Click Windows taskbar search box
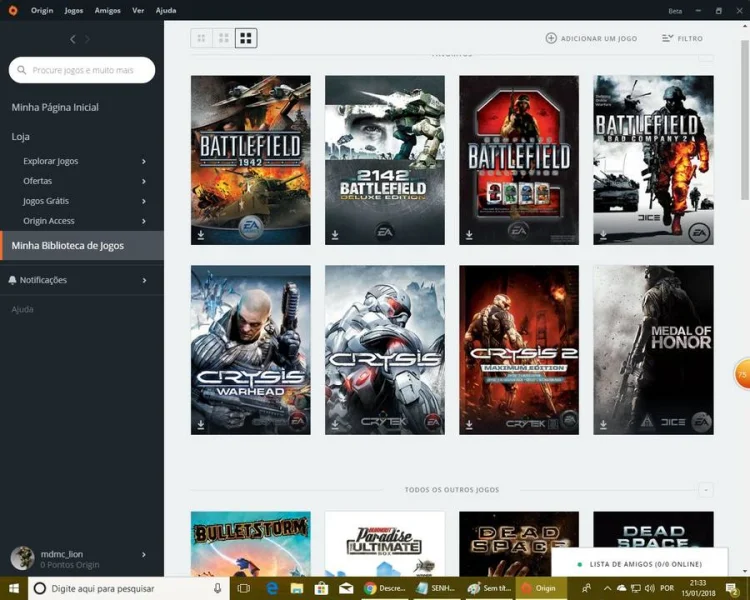750x600 pixels. [129, 588]
